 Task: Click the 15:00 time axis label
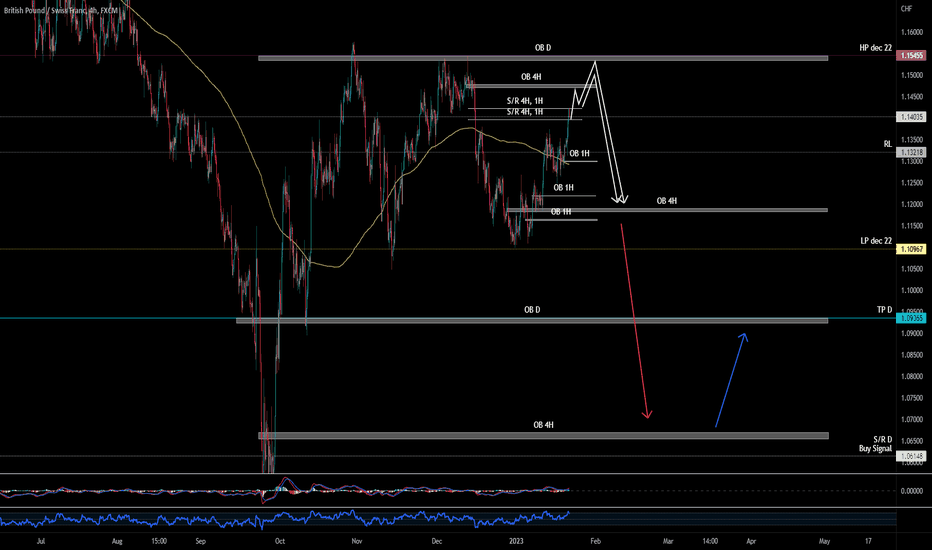tap(159, 541)
